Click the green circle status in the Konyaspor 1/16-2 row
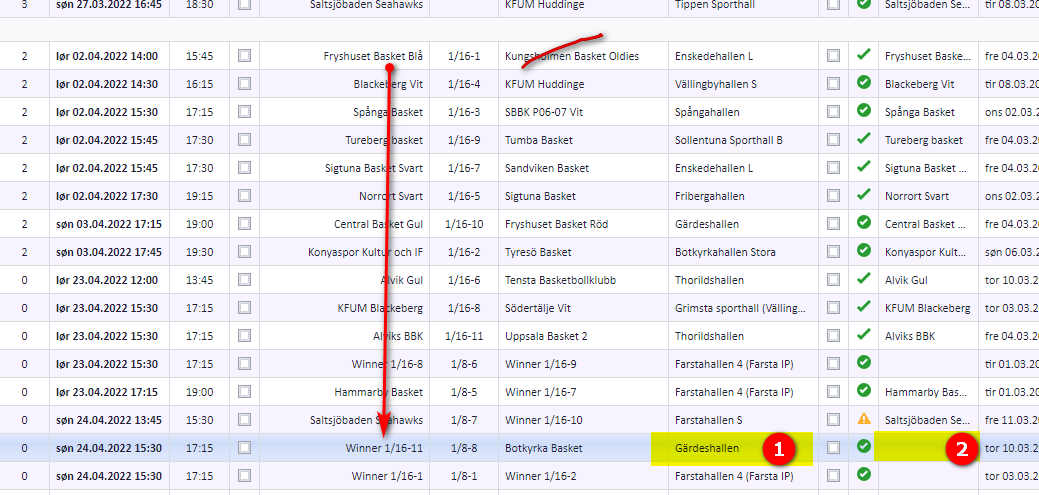Screen dimensions: 1039x495 [x=863, y=250]
